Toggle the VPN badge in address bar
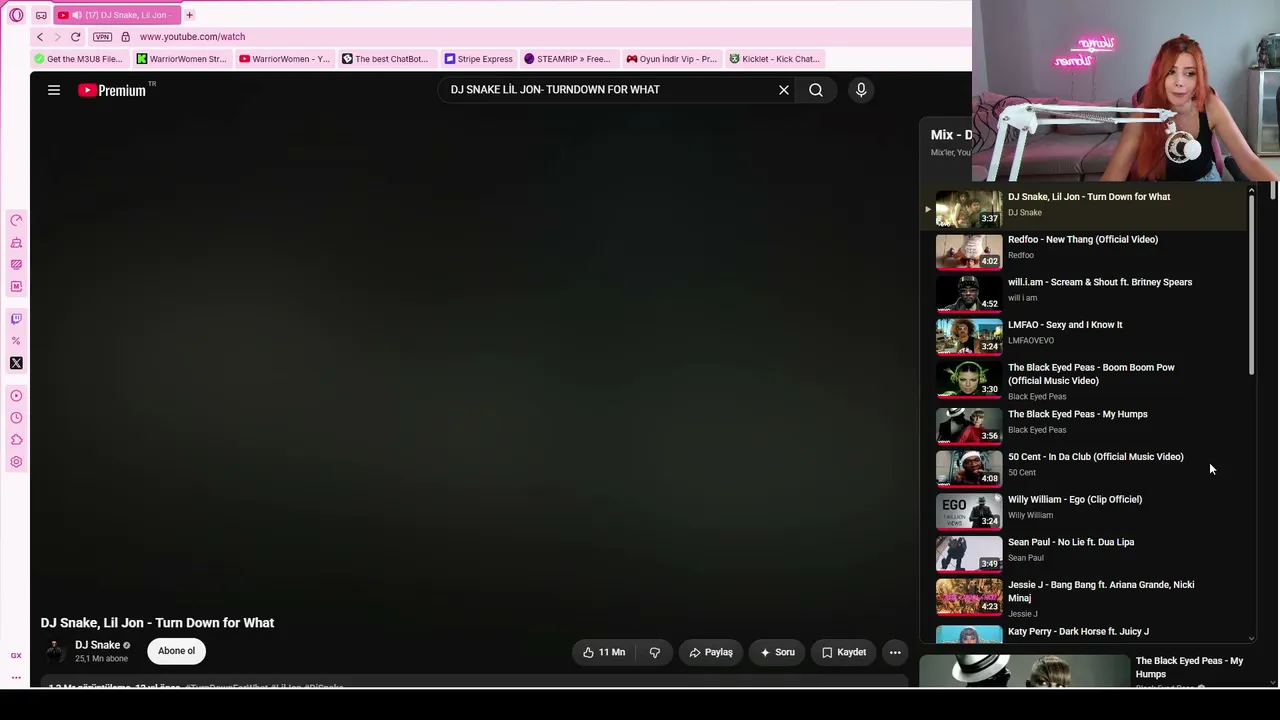This screenshot has height=720, width=1280. click(x=102, y=37)
